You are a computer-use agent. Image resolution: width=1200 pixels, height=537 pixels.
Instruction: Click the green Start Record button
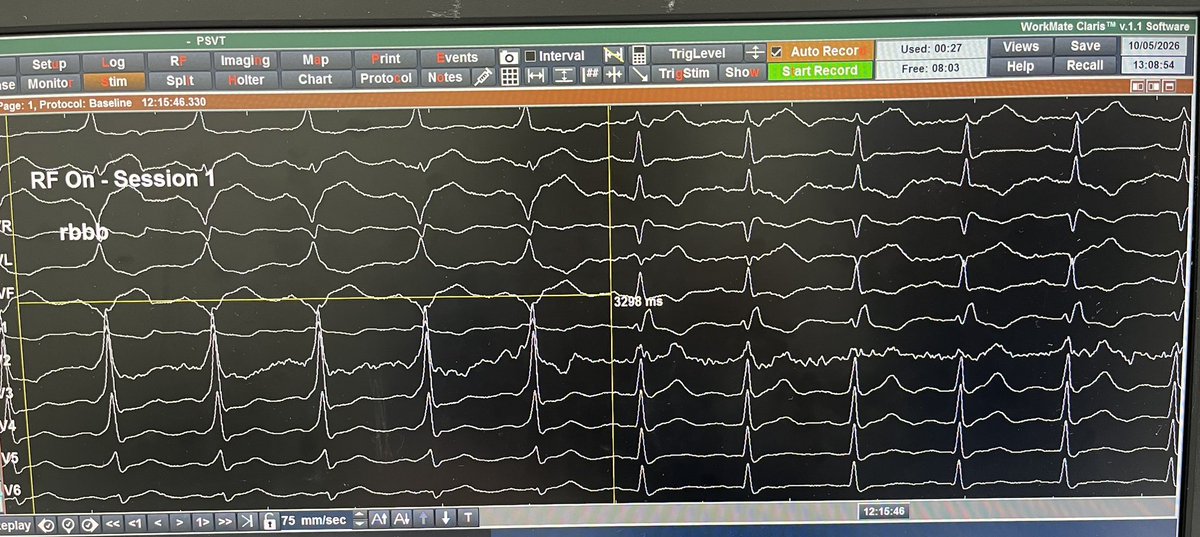(x=819, y=71)
